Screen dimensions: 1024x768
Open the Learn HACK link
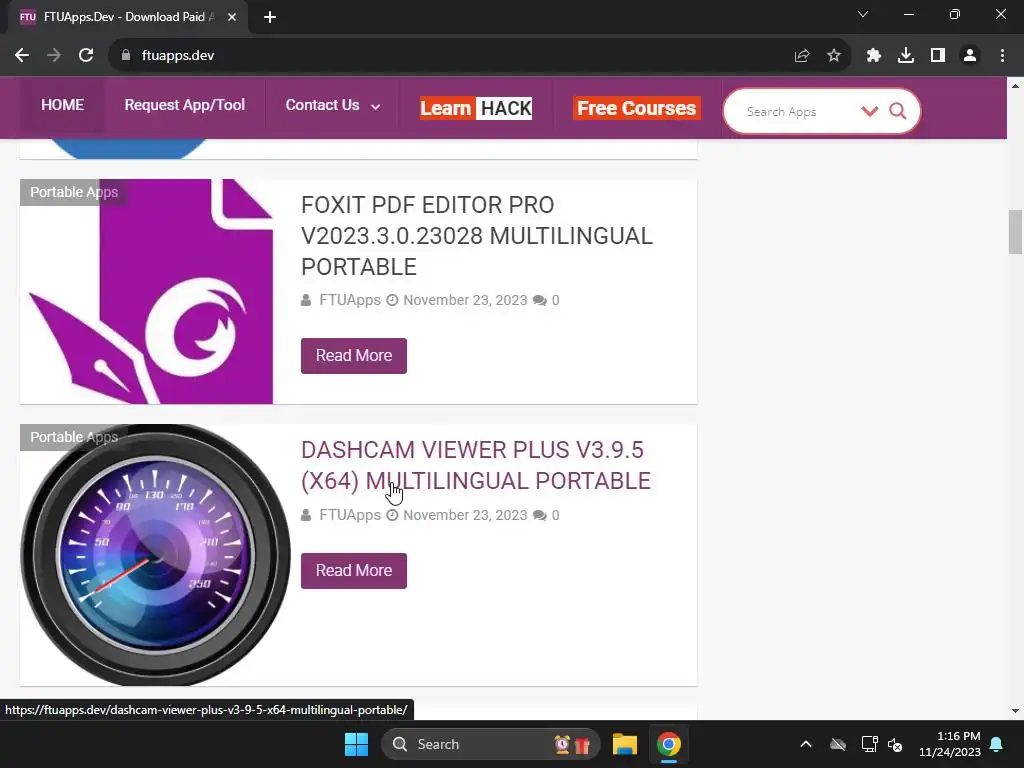(x=476, y=108)
